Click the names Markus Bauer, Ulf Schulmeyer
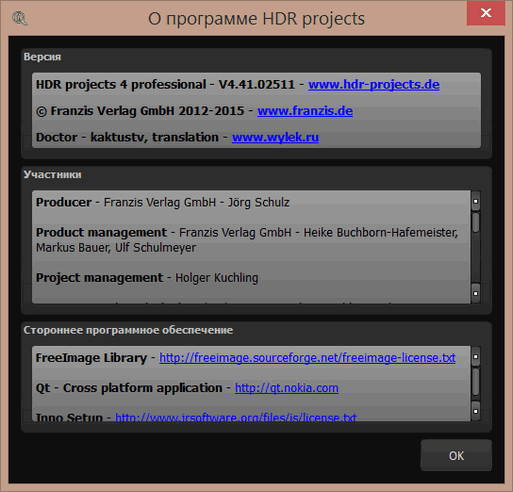Screen dimensions: 513x492 point(116,248)
